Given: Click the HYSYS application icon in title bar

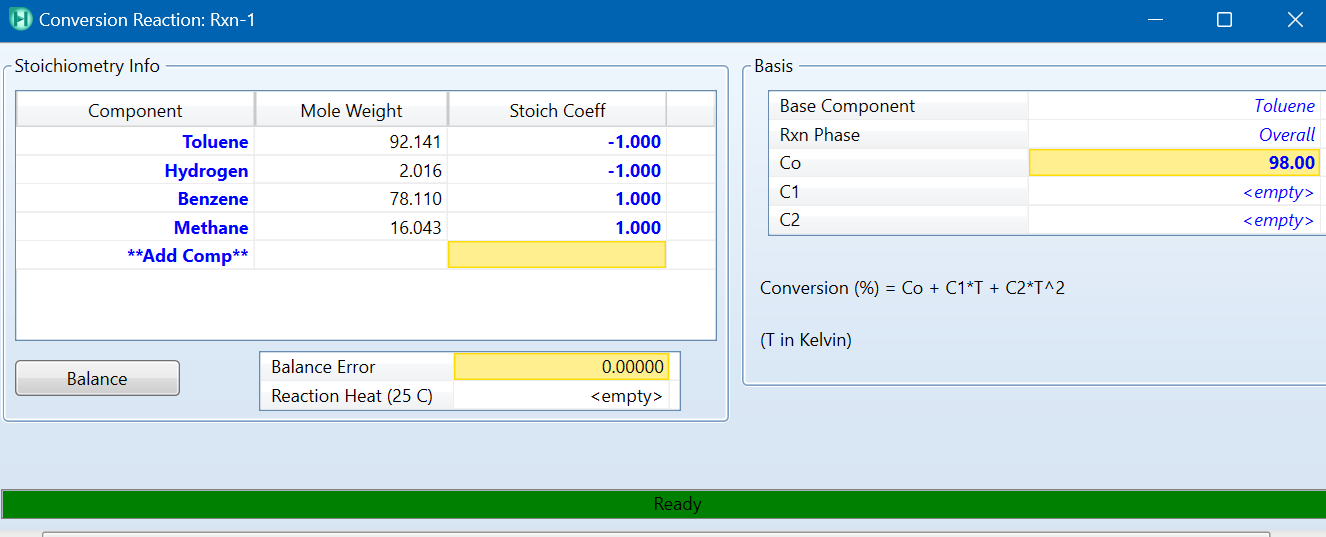Looking at the screenshot, I should [20, 19].
